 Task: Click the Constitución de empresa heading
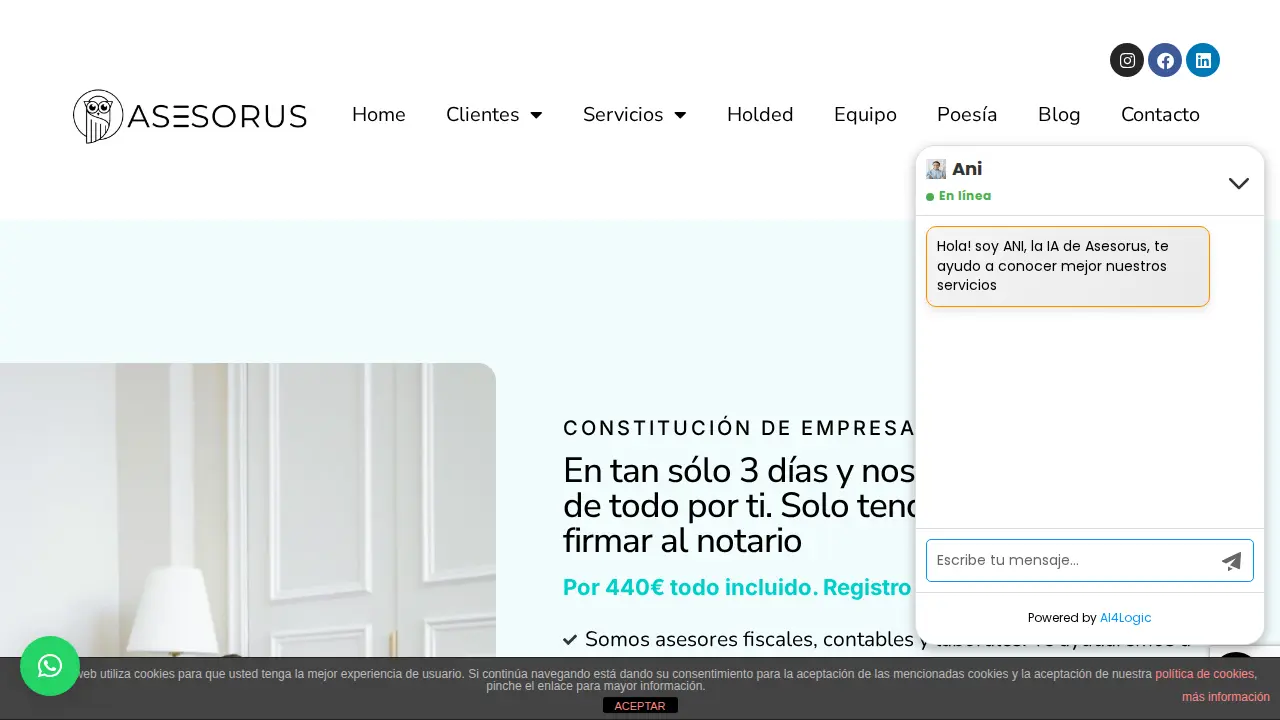click(x=740, y=428)
